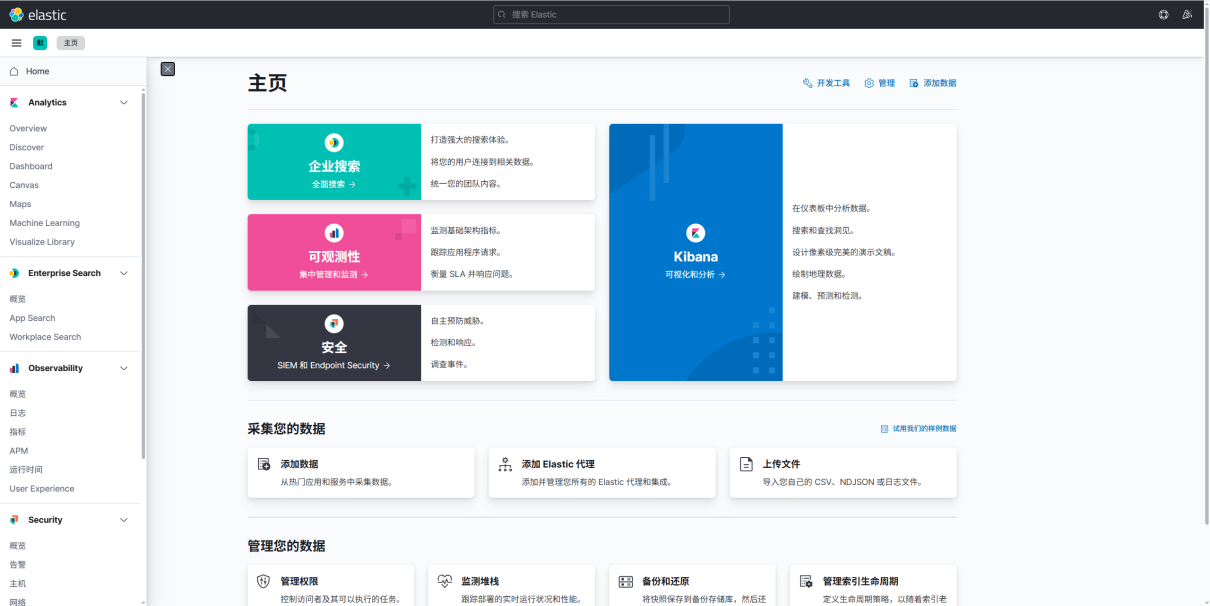Click the Kibana Analytics logo icon in sidebar
This screenshot has height=606, width=1210.
pyautogui.click(x=14, y=103)
